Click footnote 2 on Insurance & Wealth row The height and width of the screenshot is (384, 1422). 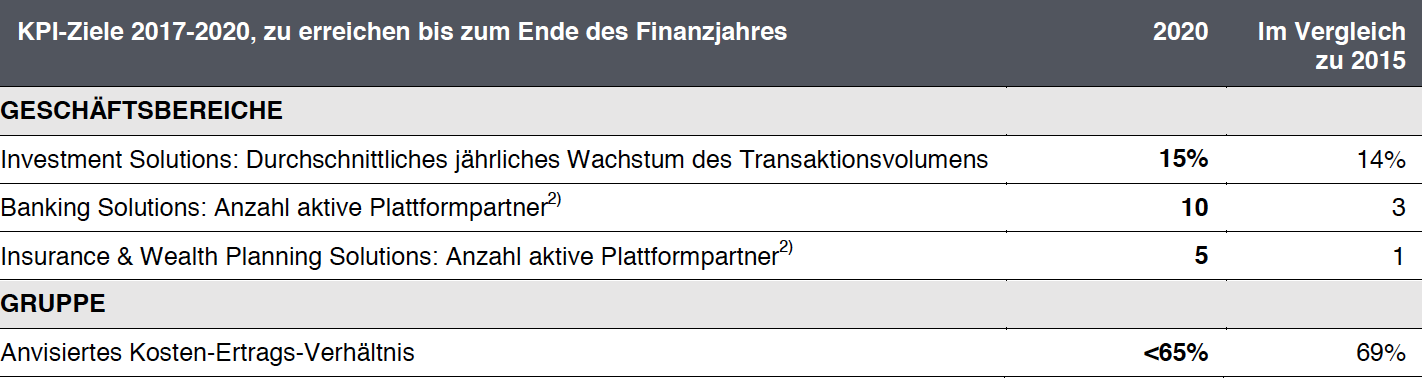(x=786, y=247)
